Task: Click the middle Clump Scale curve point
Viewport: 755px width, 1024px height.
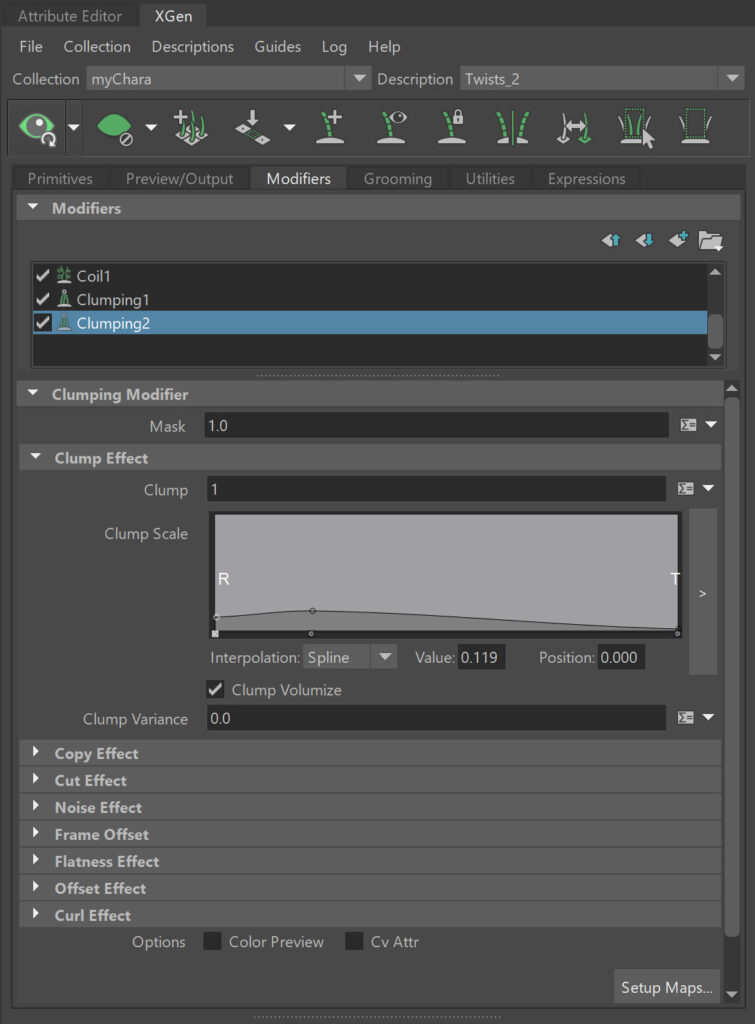Action: point(312,610)
